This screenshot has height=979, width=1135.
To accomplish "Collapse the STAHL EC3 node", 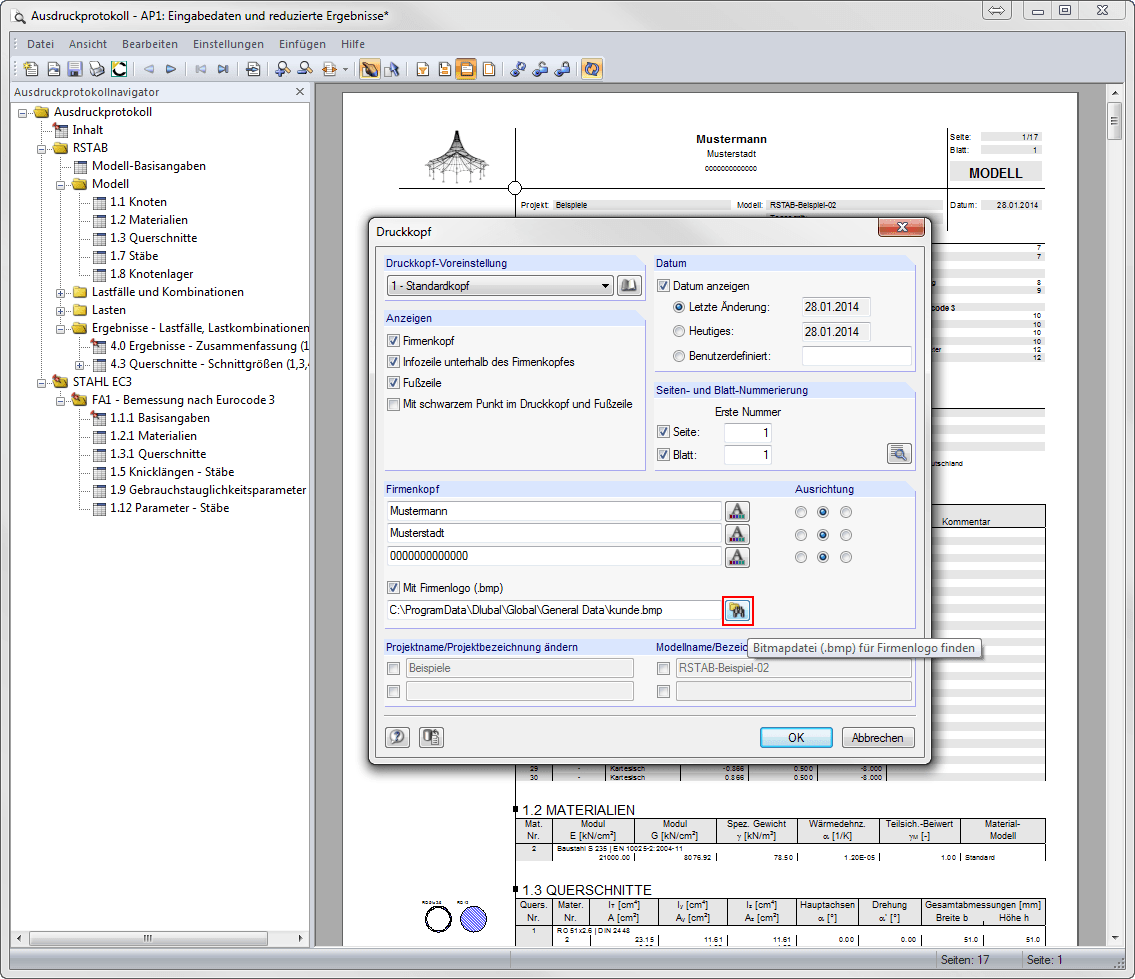I will coord(41,383).
